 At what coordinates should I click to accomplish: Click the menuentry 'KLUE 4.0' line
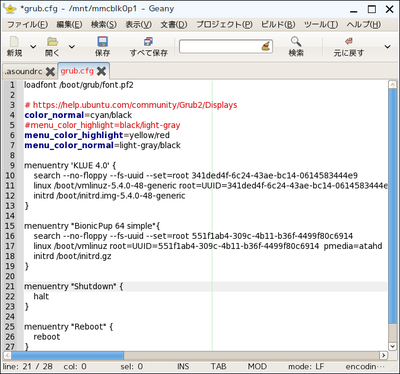coord(70,166)
